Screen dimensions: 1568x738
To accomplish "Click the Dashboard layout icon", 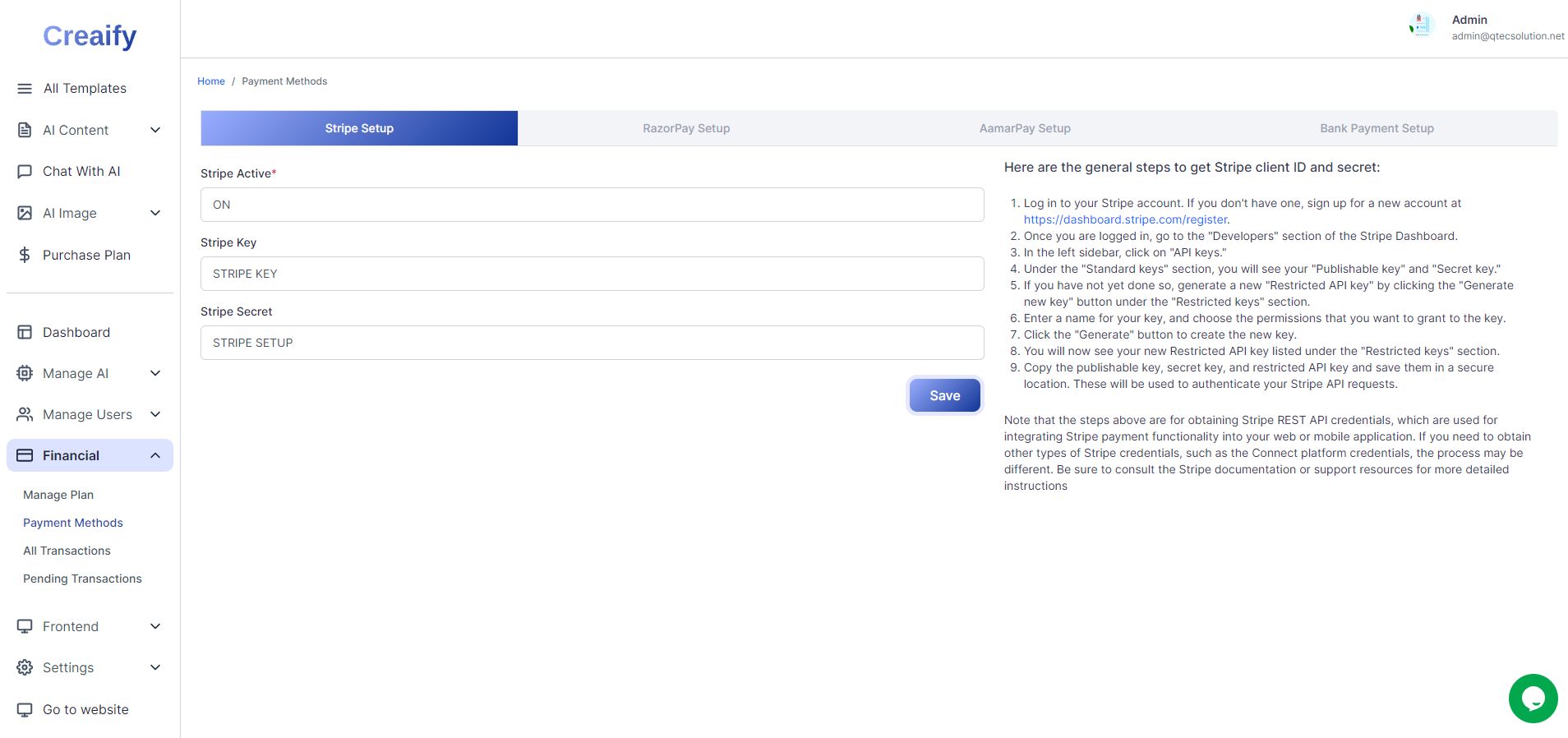I will pyautogui.click(x=25, y=332).
